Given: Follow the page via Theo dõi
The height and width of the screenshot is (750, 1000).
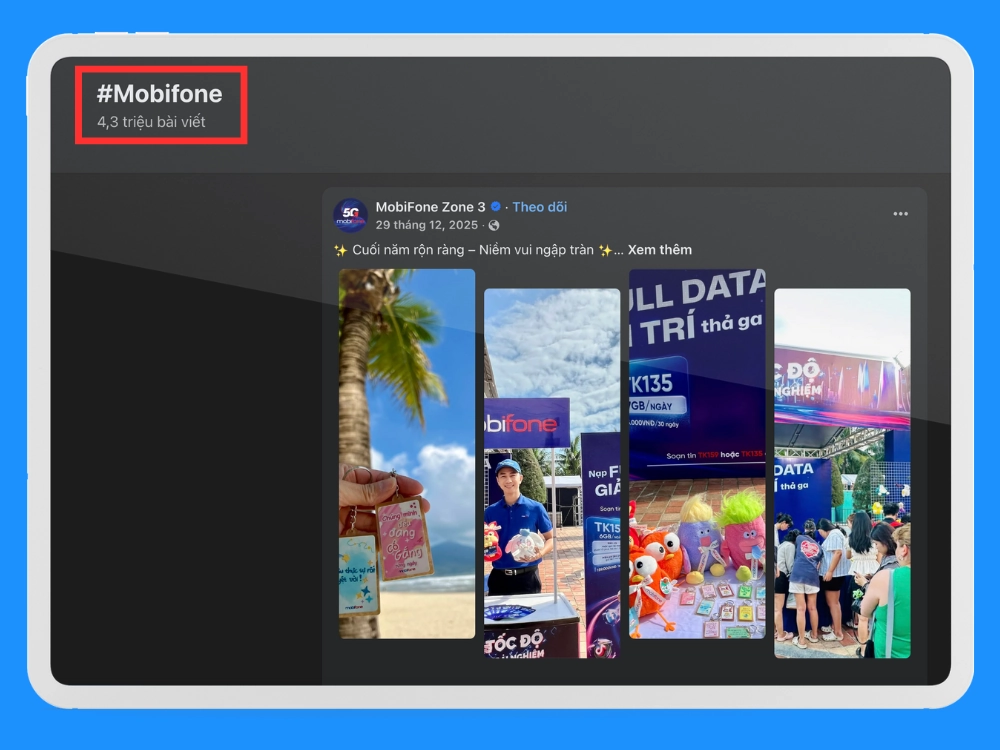Looking at the screenshot, I should point(540,207).
